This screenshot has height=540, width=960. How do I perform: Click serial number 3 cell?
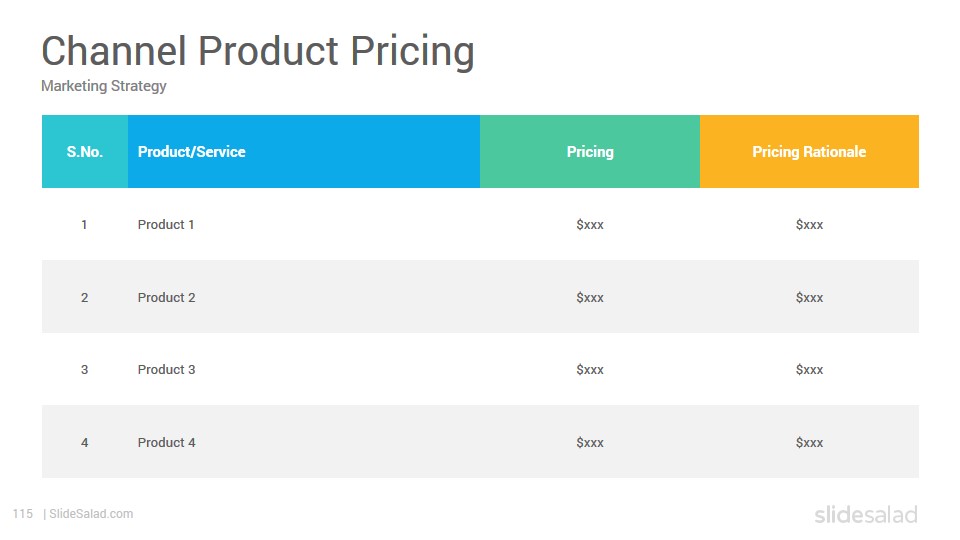84,370
